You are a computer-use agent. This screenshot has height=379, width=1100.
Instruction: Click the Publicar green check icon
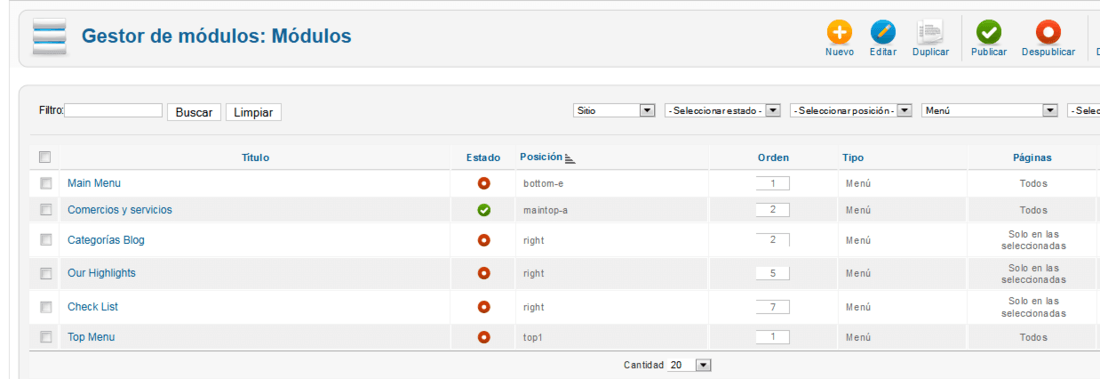pos(988,32)
